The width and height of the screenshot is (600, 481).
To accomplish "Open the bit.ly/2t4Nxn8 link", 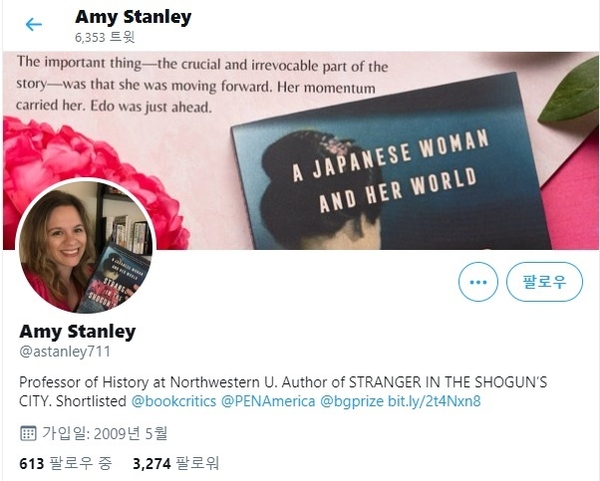I will 434,401.
